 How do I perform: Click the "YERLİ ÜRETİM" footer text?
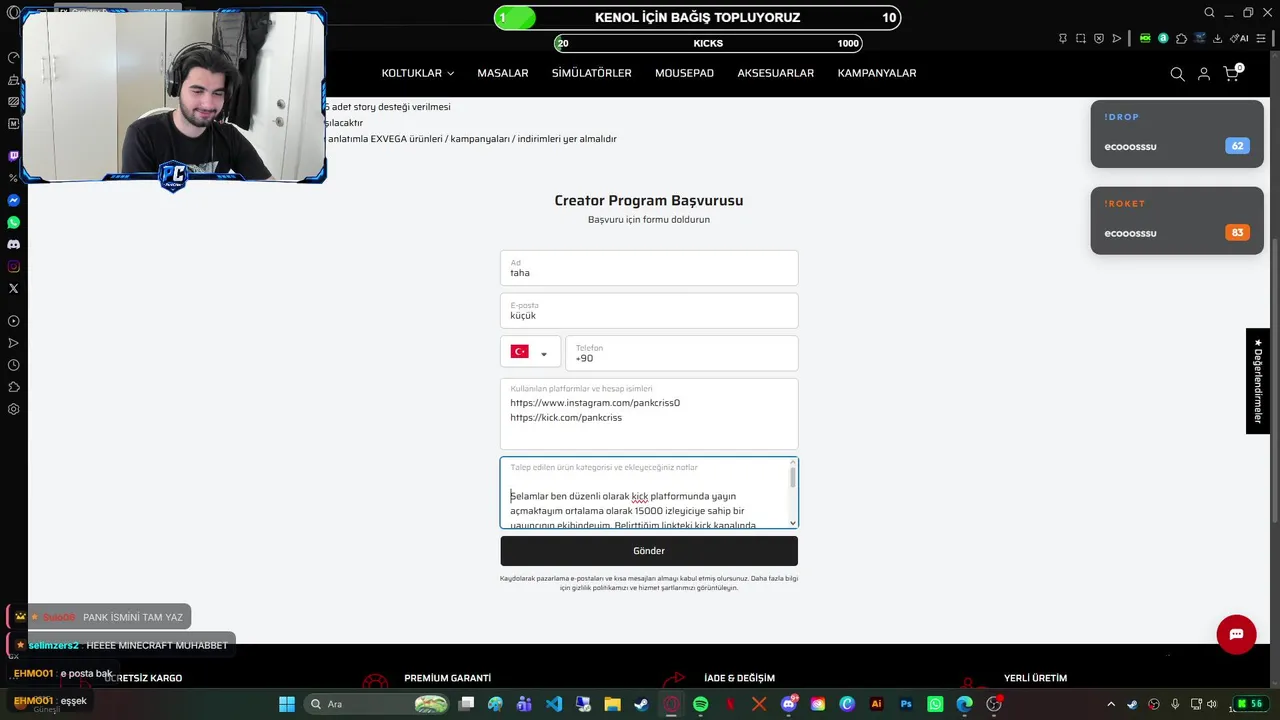click(1036, 678)
